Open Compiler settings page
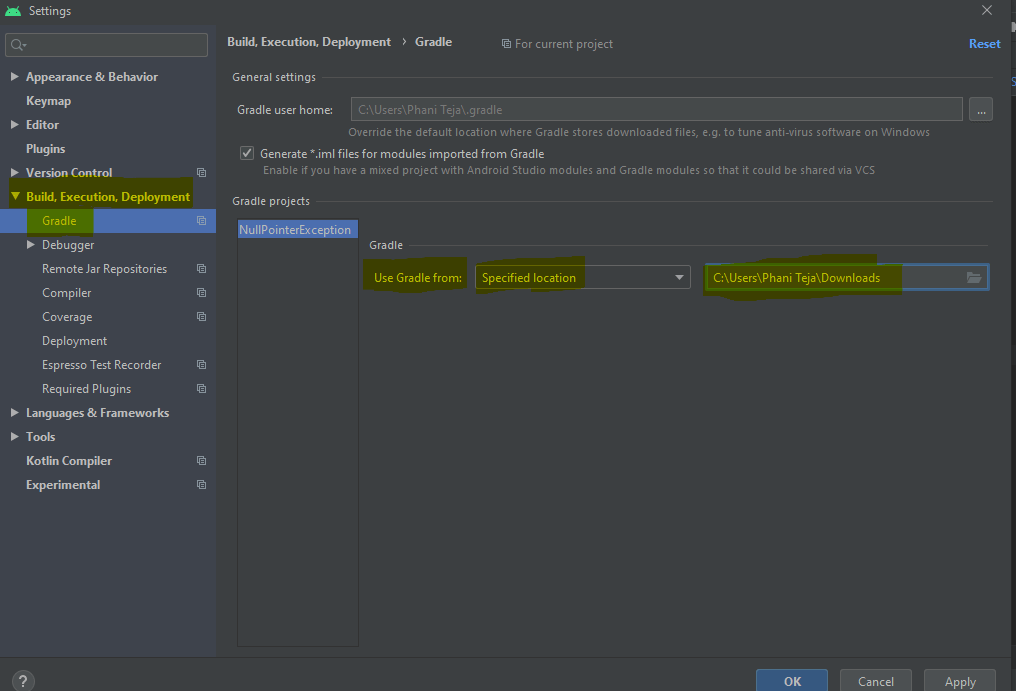 (67, 292)
